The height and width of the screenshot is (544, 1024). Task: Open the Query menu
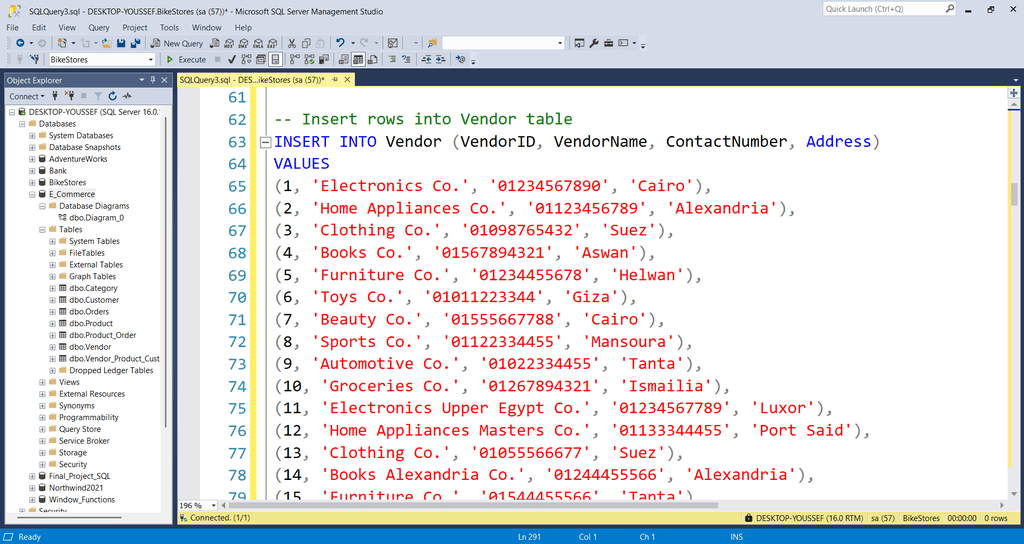coord(98,28)
